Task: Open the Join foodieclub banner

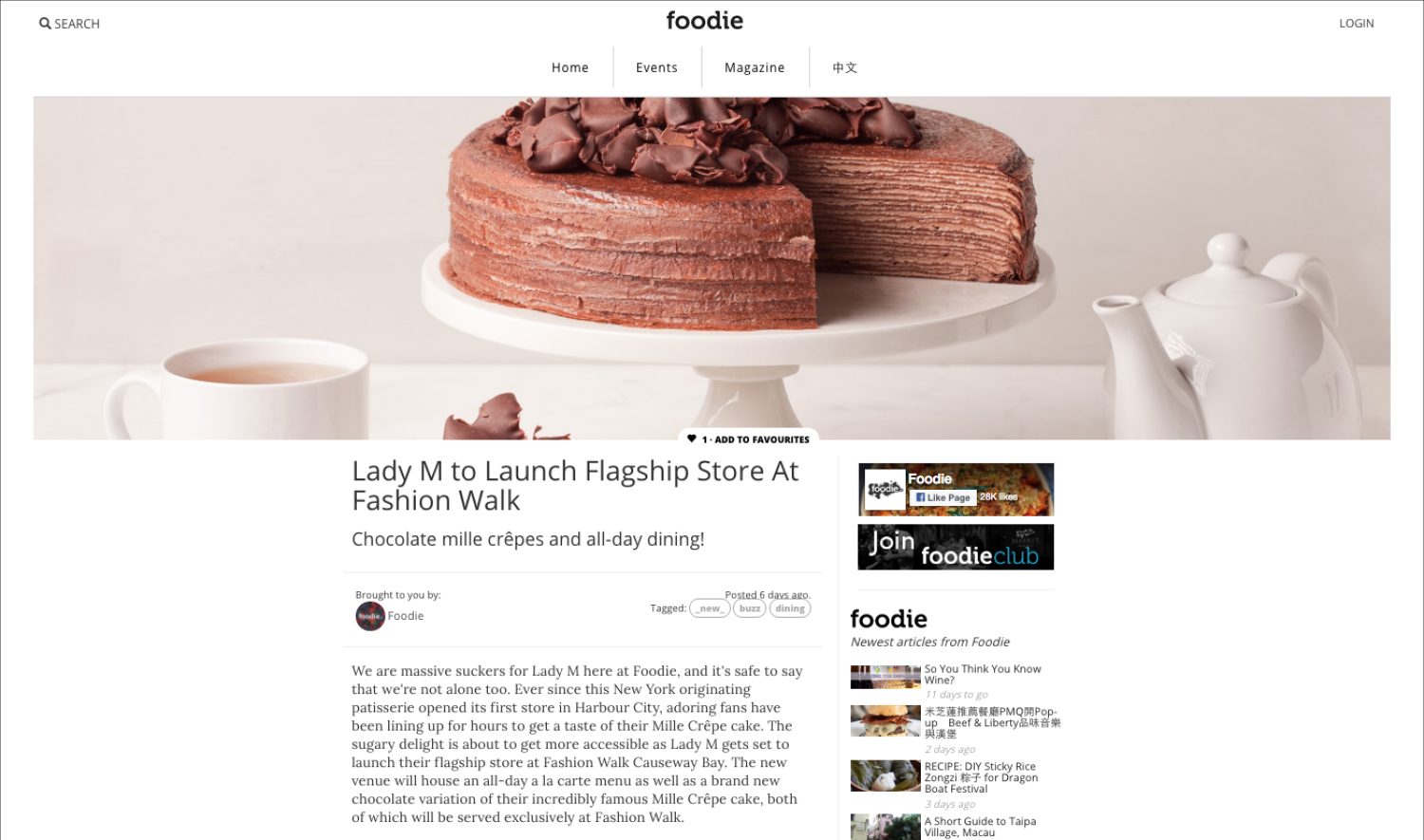Action: point(956,547)
